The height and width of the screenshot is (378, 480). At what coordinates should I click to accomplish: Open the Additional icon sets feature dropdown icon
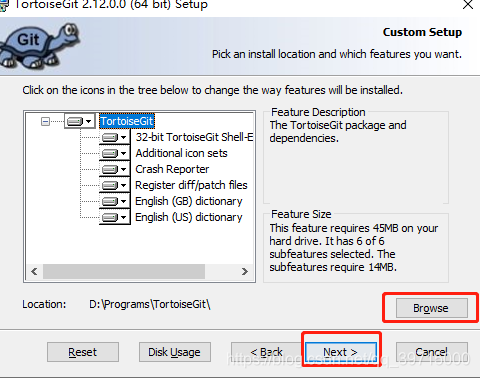114,153
